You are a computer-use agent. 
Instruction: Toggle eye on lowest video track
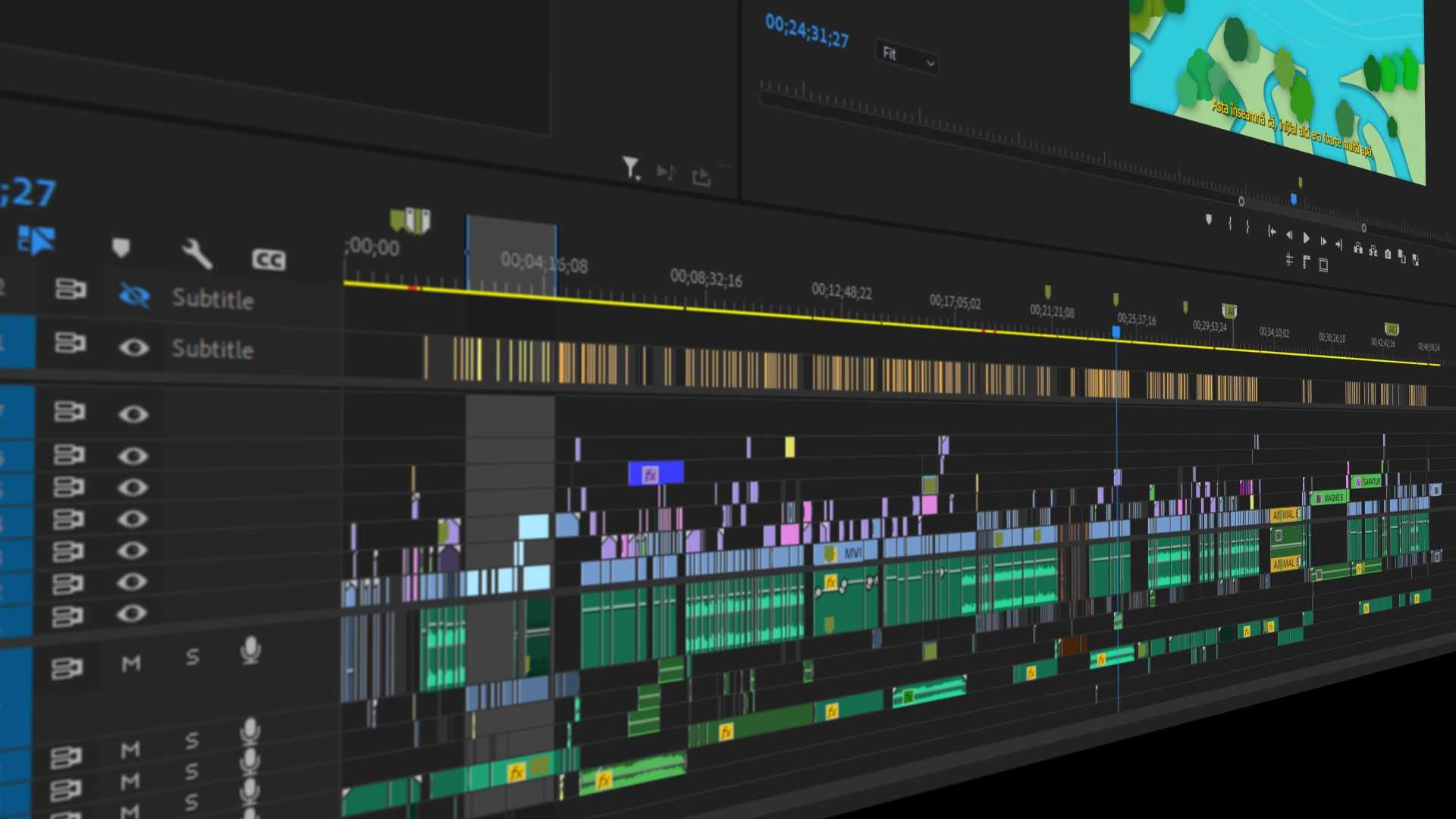[x=131, y=613]
